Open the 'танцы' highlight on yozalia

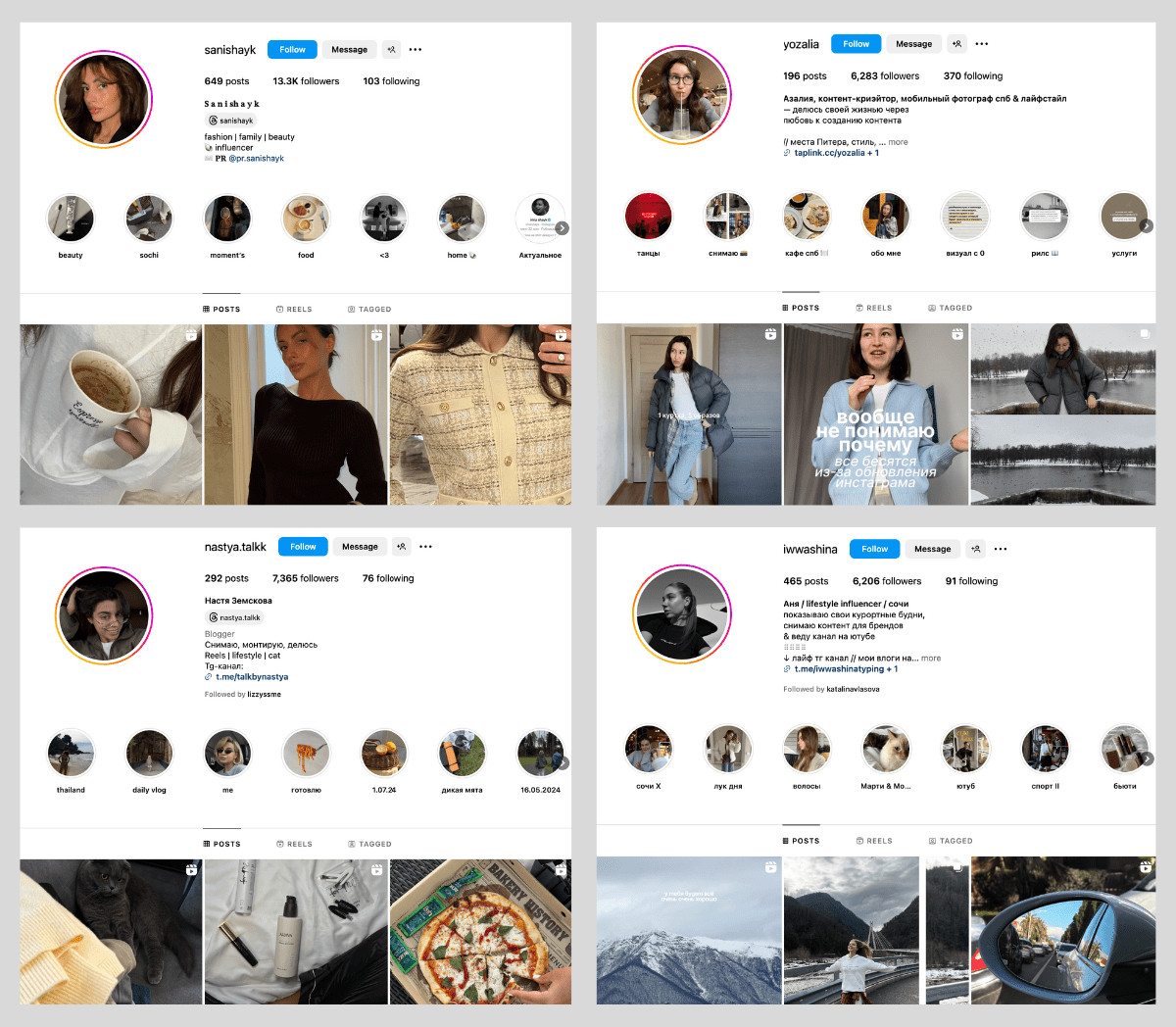[x=649, y=217]
